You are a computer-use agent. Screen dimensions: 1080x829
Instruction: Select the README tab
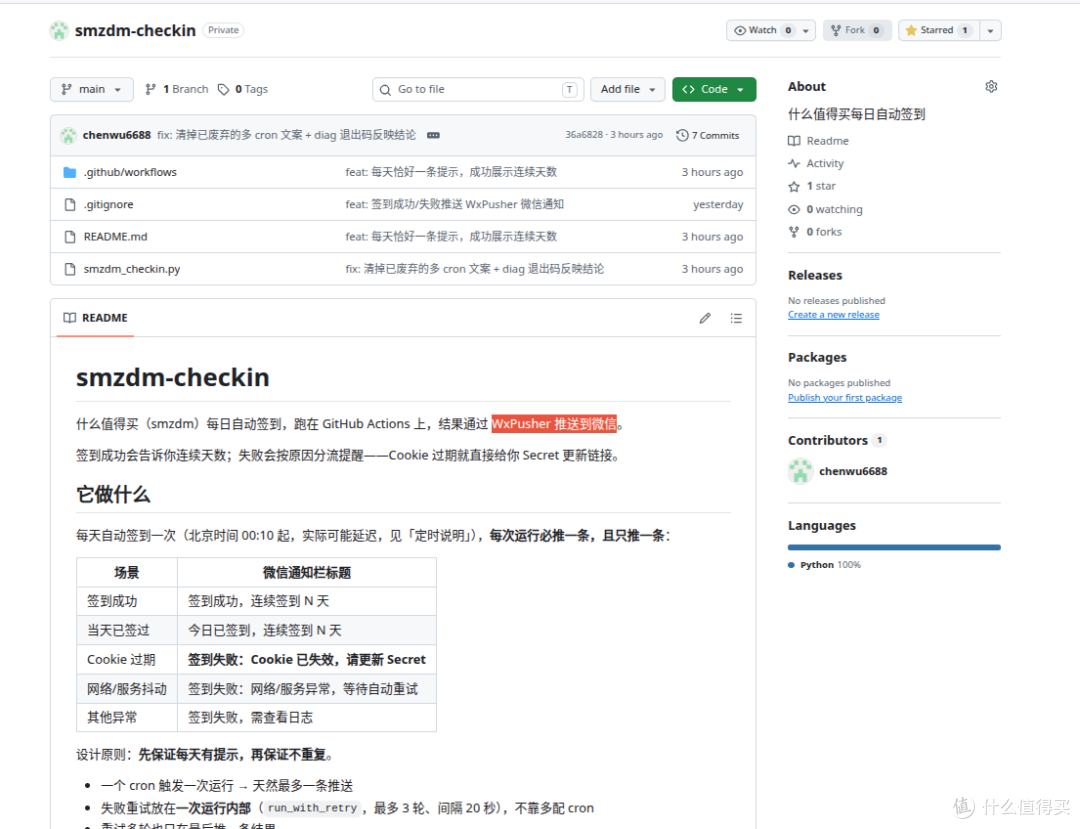tap(95, 318)
